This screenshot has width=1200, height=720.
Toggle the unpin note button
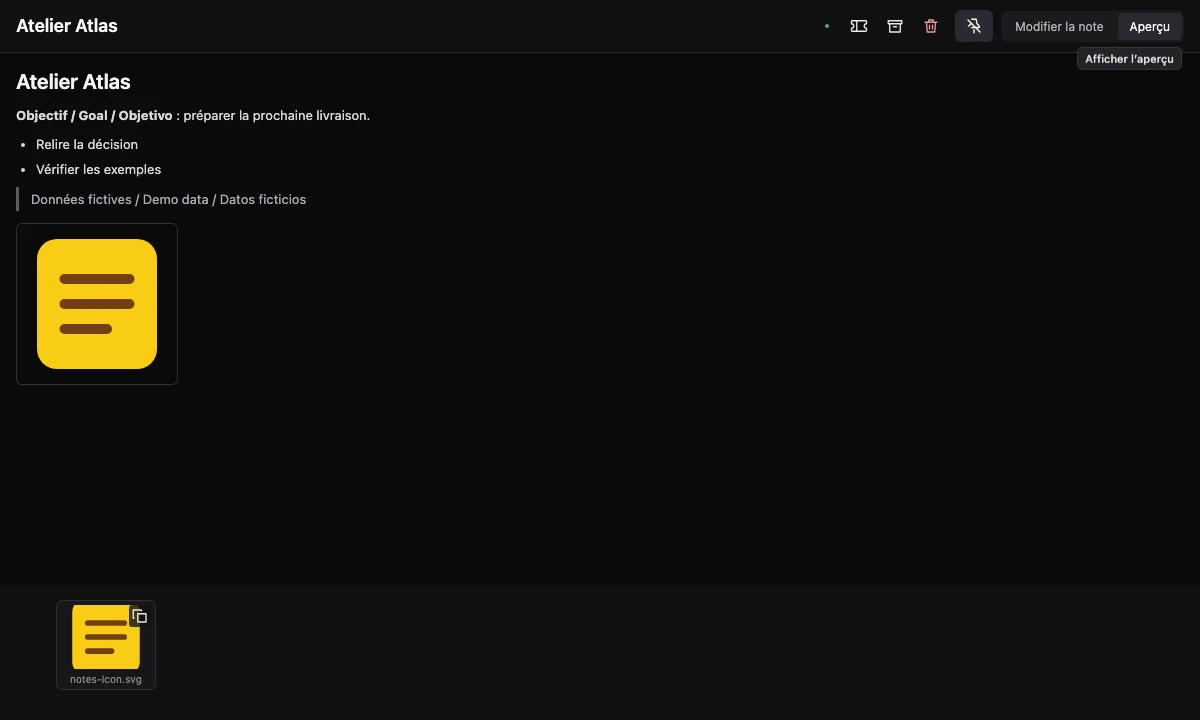[x=974, y=27]
